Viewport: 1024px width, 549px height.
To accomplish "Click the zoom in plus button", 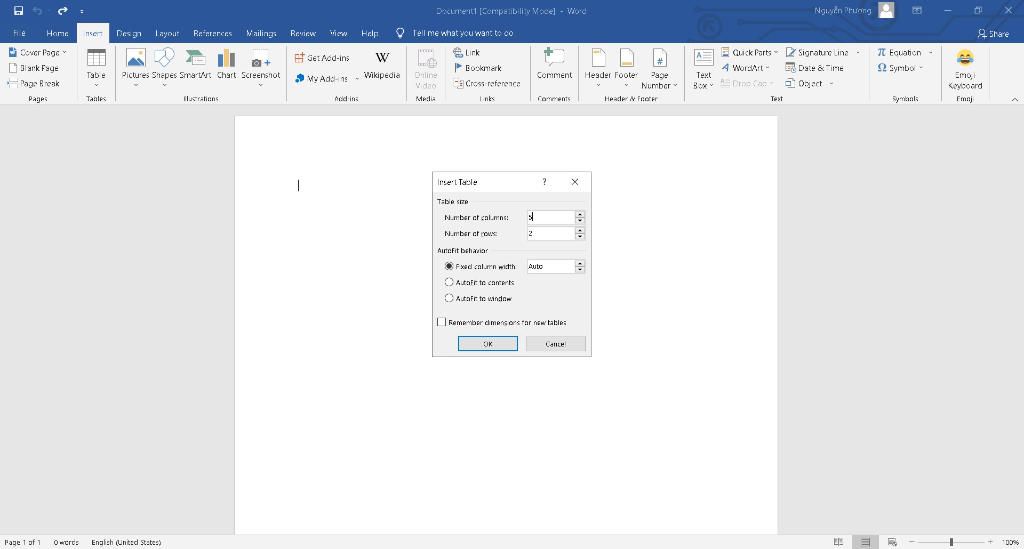I will point(990,542).
